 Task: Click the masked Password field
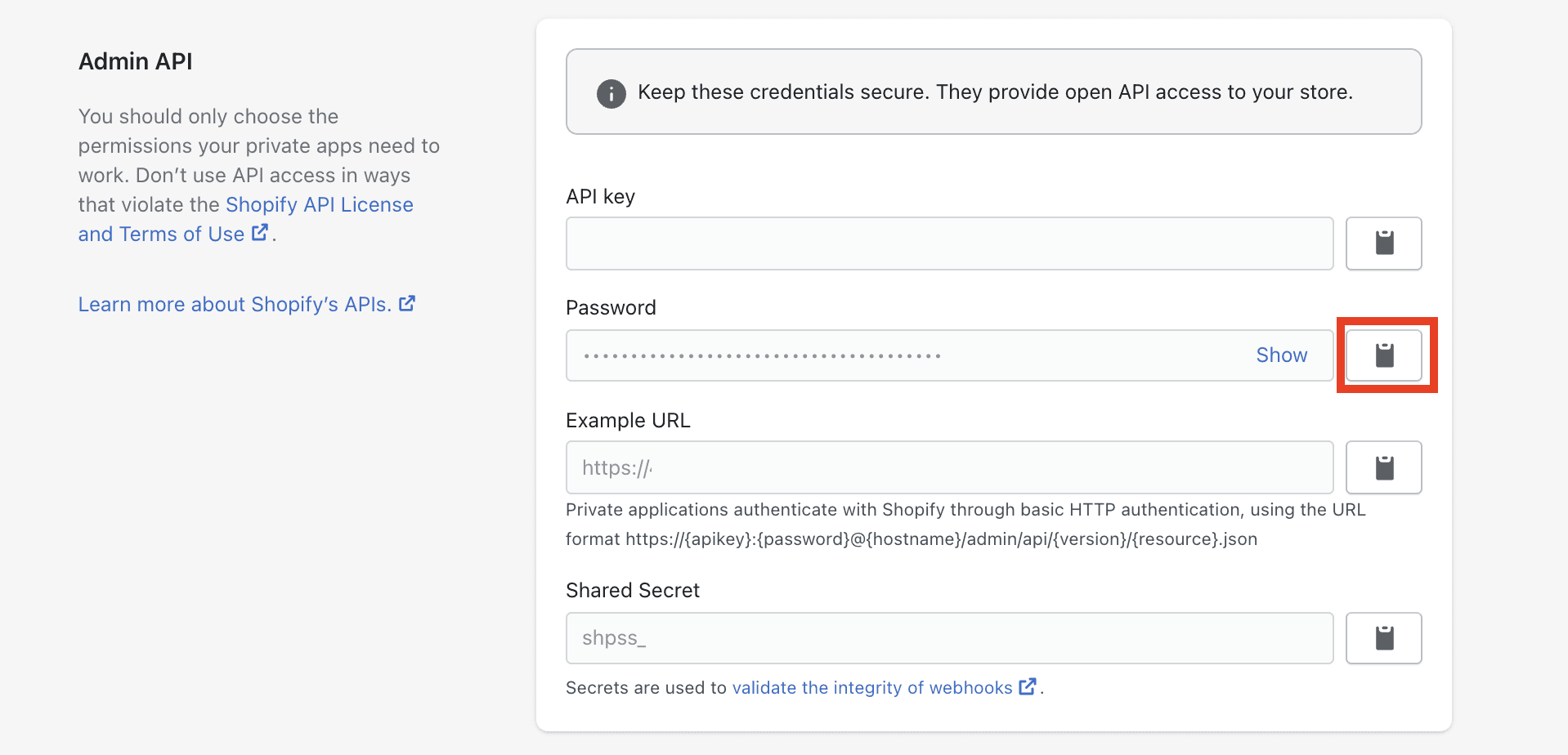(899, 355)
